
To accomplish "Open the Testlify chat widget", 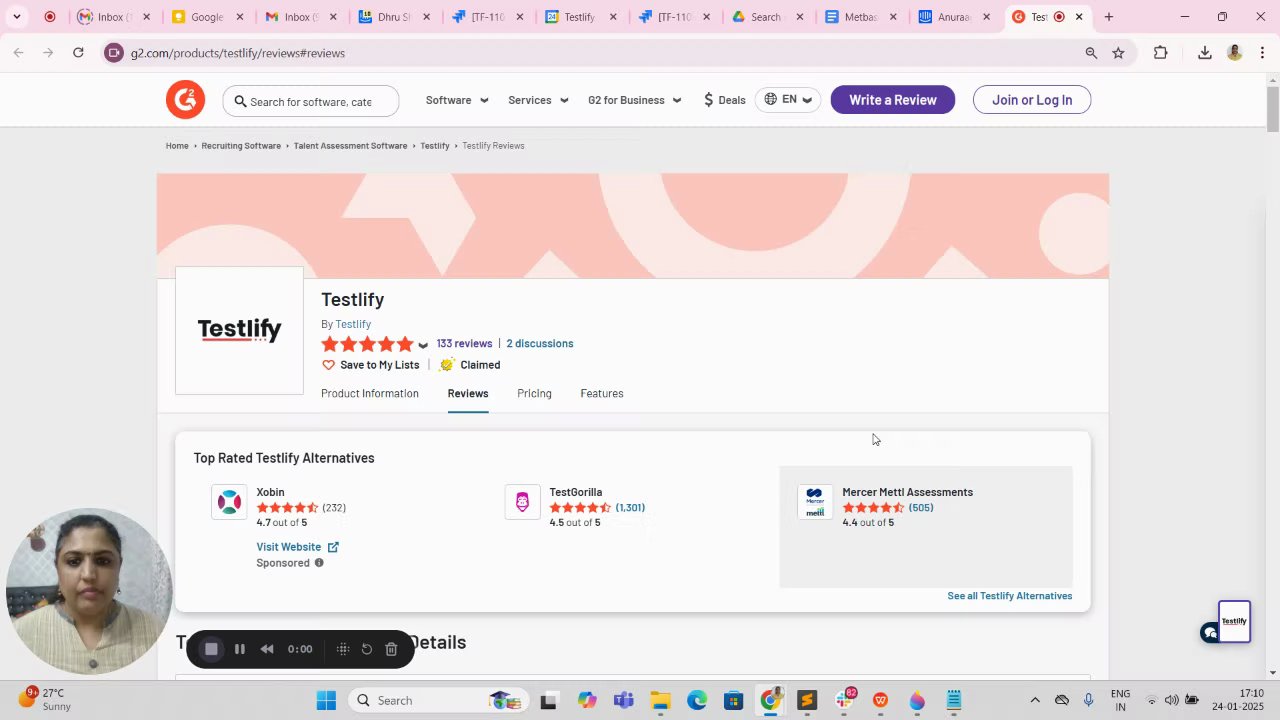I will pos(1211,632).
